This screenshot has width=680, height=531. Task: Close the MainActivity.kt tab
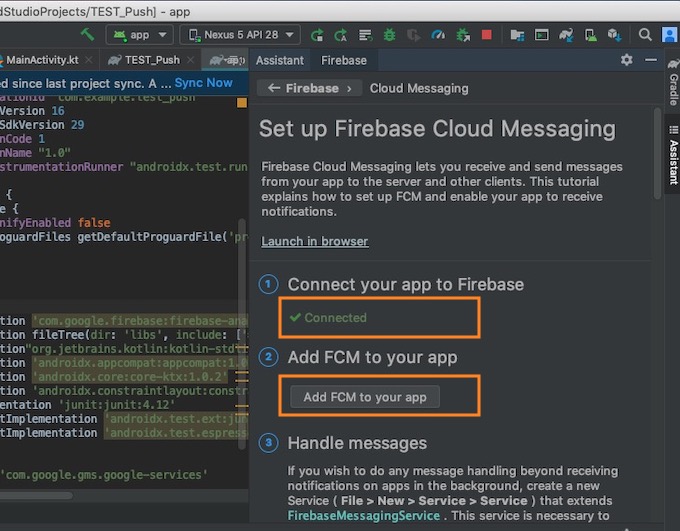click(88, 60)
